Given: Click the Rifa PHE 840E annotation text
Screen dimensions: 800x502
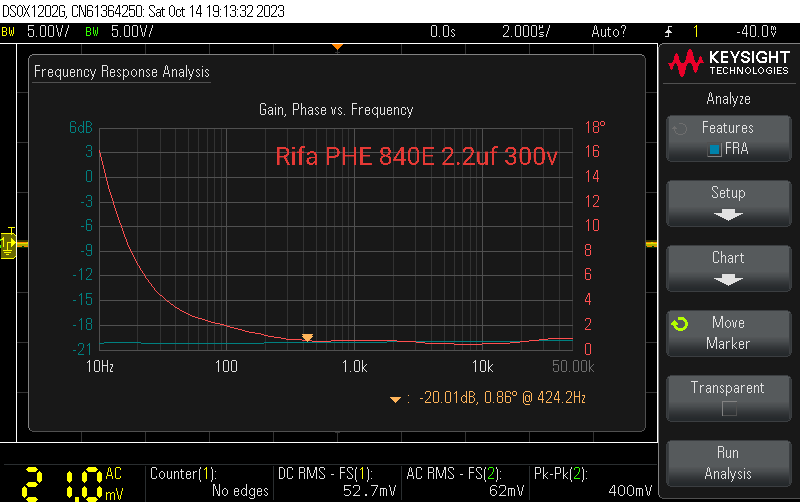Looking at the screenshot, I should click(x=416, y=156).
